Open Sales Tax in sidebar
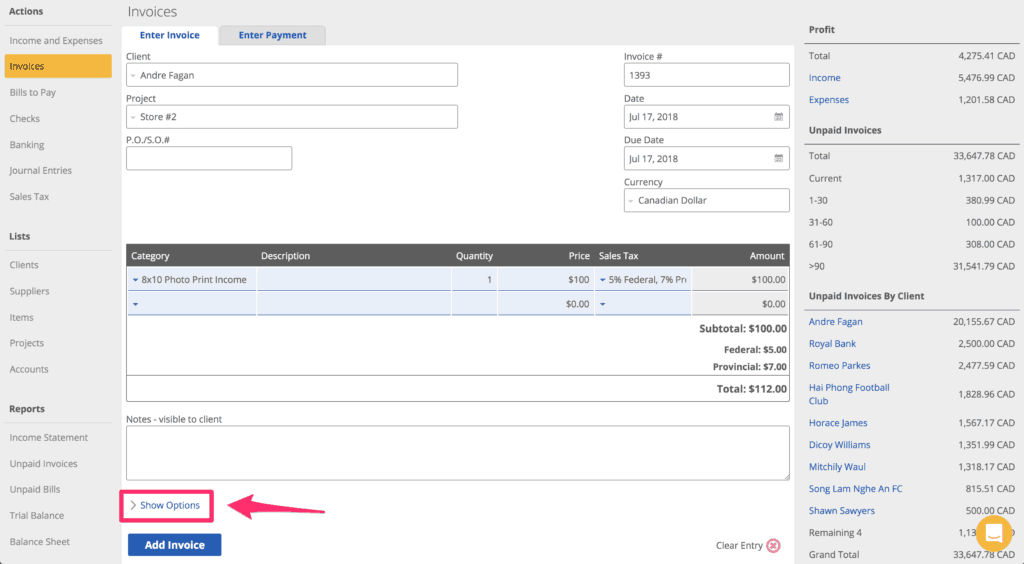The width and height of the screenshot is (1024, 564). click(x=29, y=196)
